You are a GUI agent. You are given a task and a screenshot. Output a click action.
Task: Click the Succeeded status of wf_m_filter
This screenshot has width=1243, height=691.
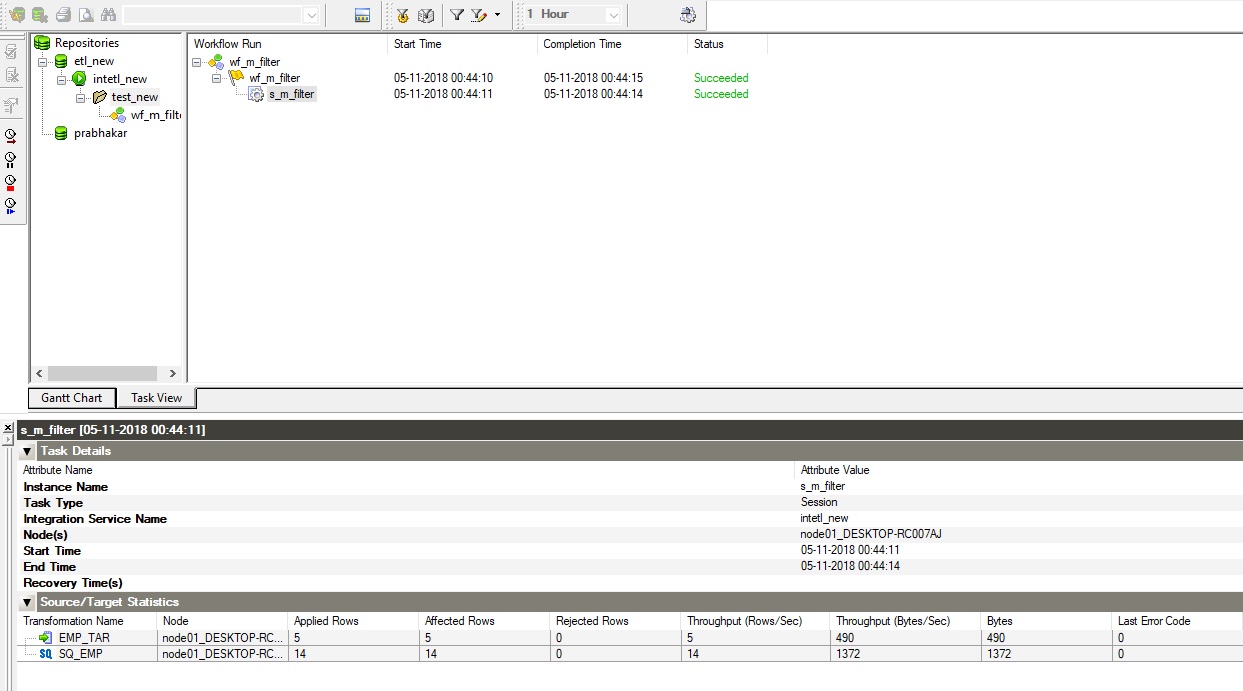720,77
